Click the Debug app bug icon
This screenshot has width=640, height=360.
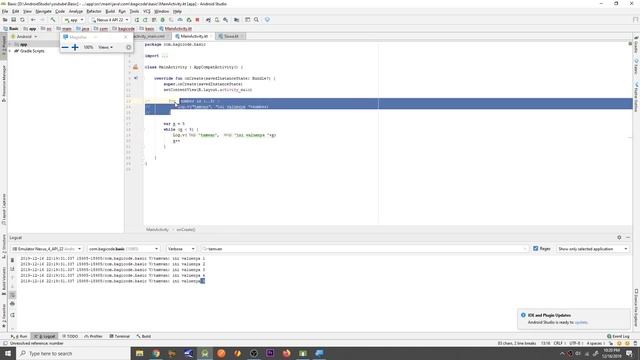(x=162, y=20)
